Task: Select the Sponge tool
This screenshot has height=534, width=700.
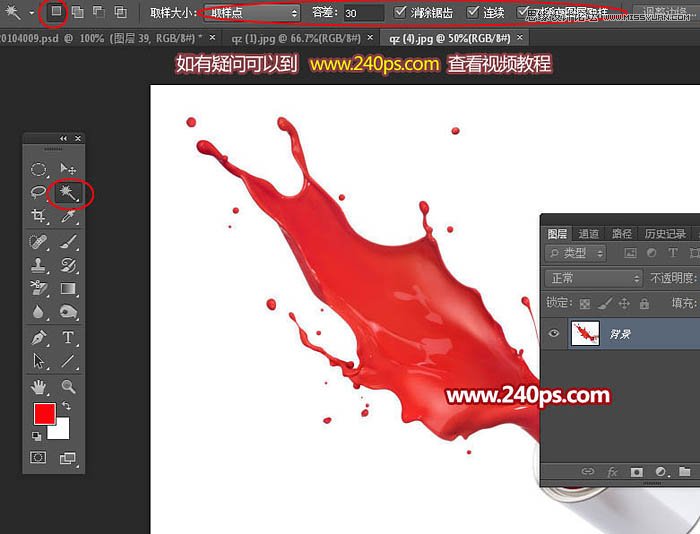Action: (x=68, y=311)
